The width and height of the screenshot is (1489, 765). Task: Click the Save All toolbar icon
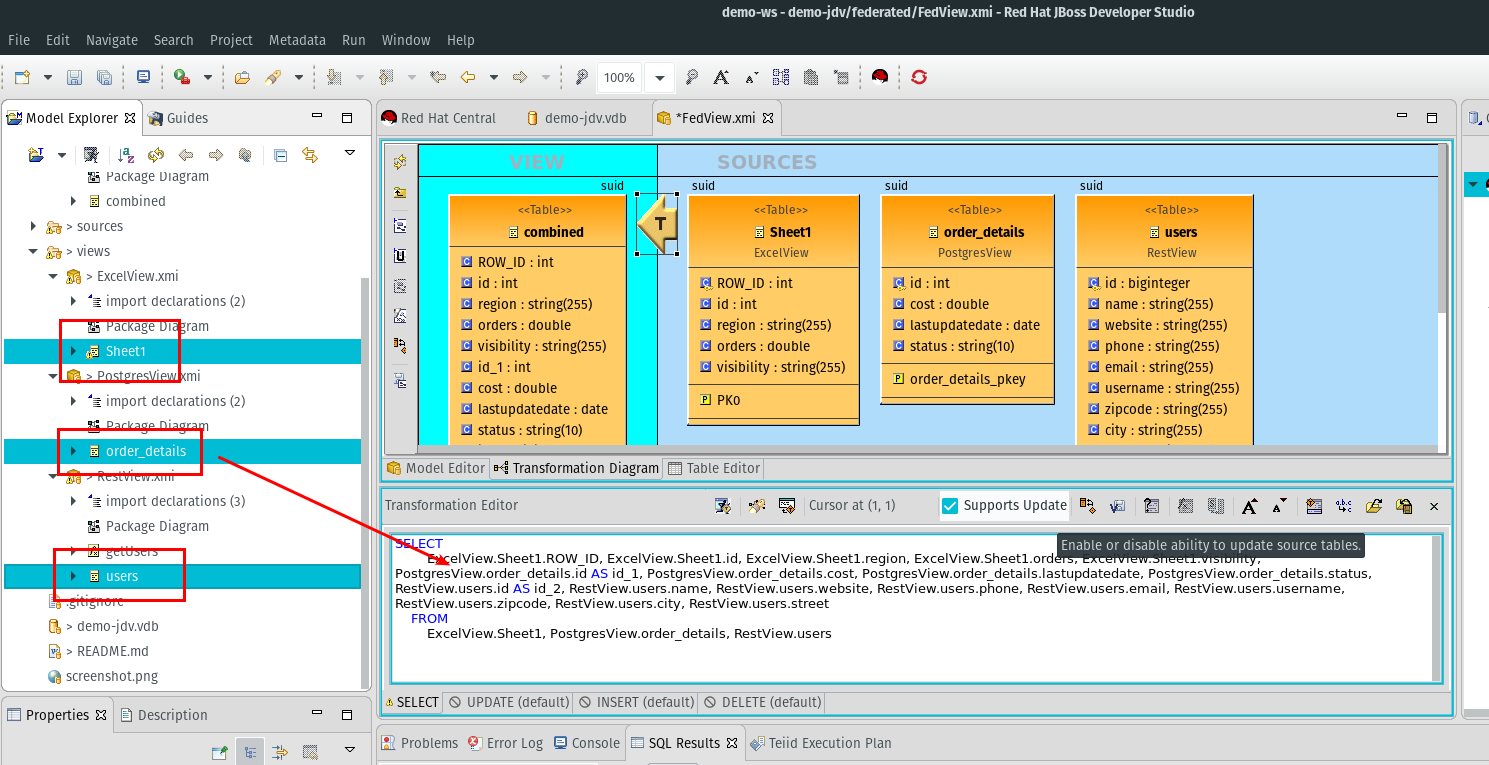pyautogui.click(x=104, y=77)
